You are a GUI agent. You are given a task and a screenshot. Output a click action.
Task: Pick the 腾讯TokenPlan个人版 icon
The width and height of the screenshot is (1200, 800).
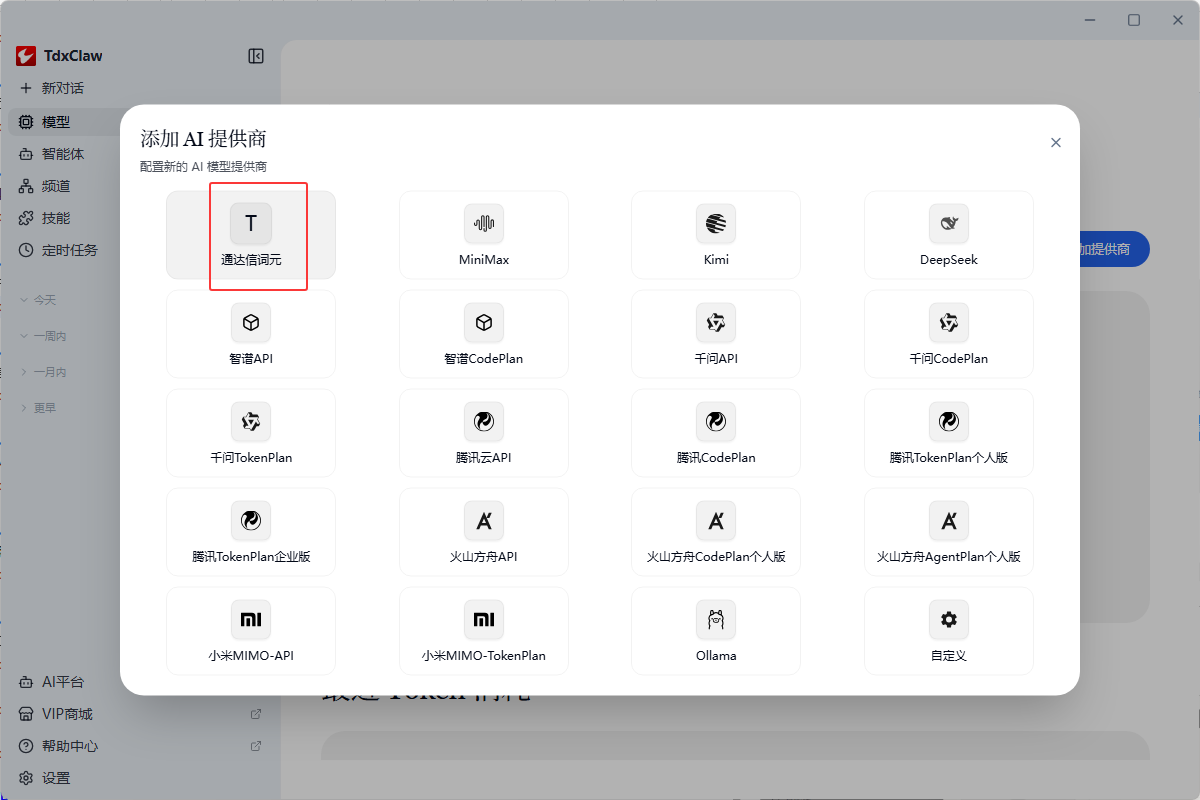click(x=949, y=422)
